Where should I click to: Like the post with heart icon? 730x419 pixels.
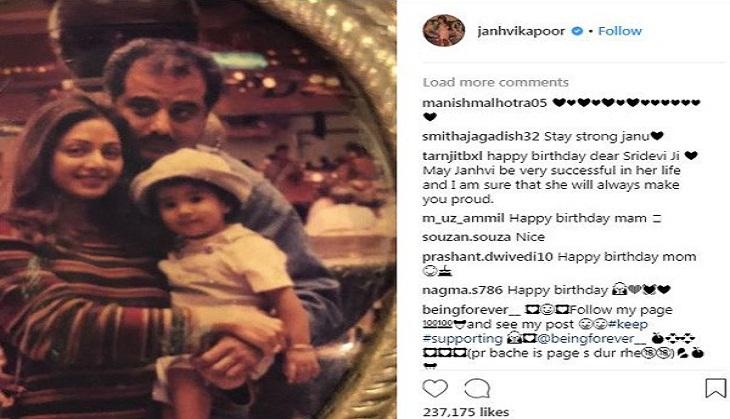[435, 388]
